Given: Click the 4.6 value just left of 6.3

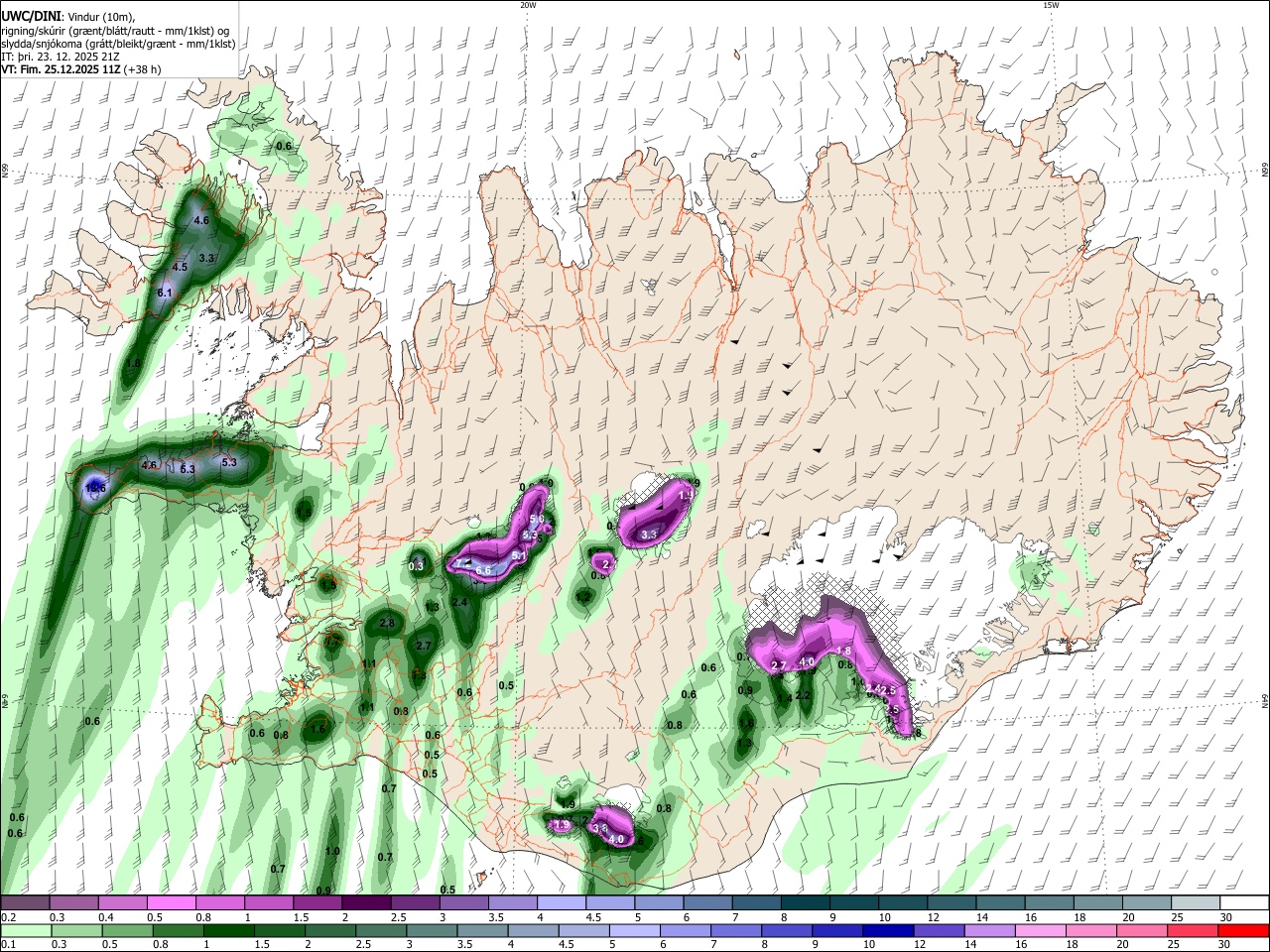Looking at the screenshot, I should pyautogui.click(x=150, y=464).
